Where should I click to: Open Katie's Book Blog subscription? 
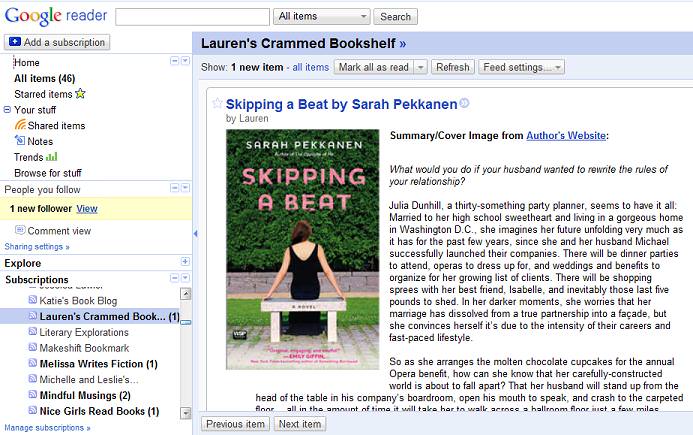(x=78, y=301)
